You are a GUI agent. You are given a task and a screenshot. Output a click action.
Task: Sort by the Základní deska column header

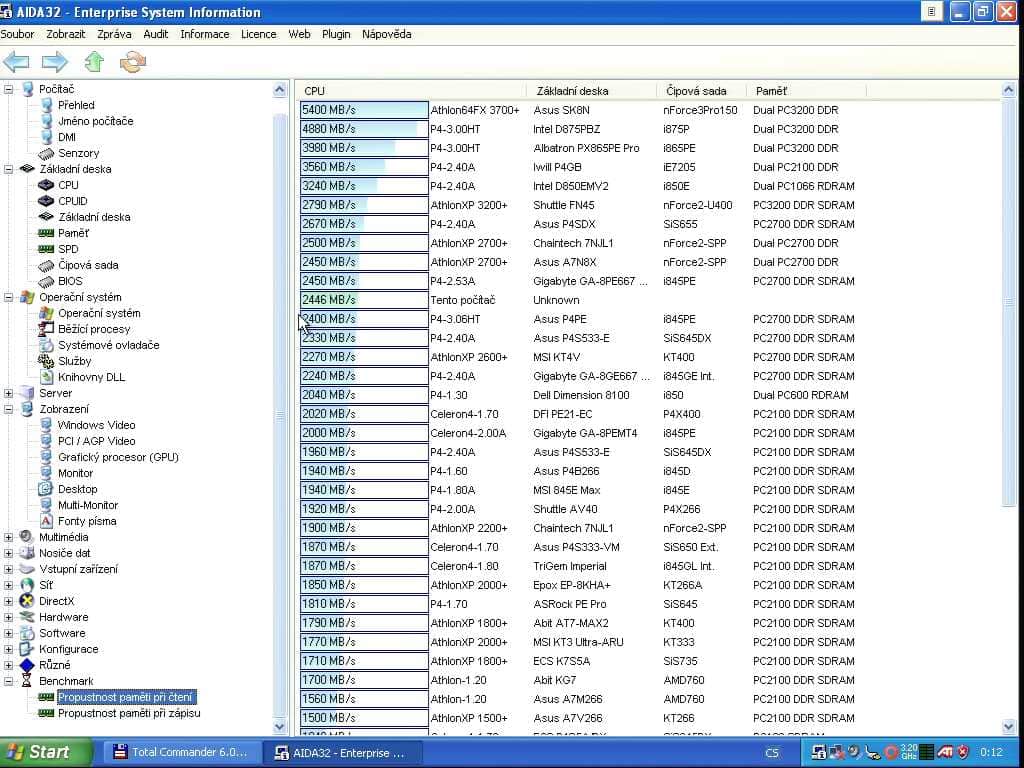click(591, 91)
